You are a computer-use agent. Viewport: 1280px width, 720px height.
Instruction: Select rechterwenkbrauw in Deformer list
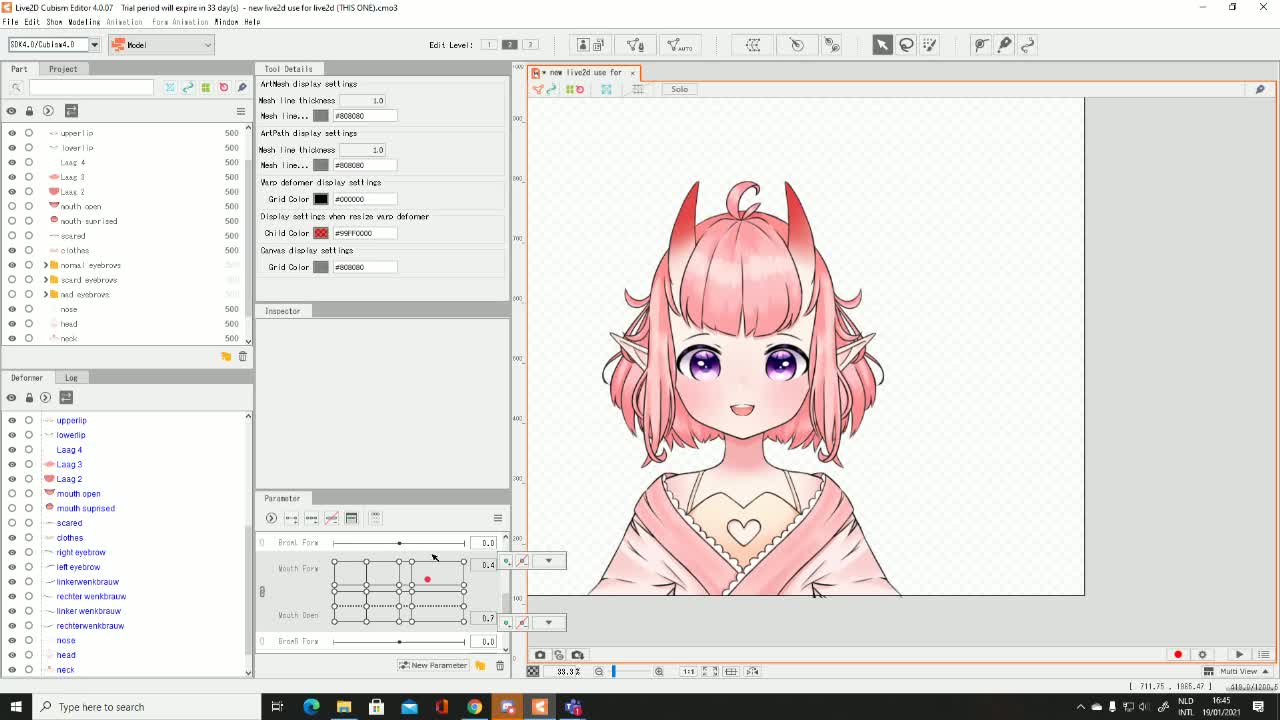tap(90, 626)
